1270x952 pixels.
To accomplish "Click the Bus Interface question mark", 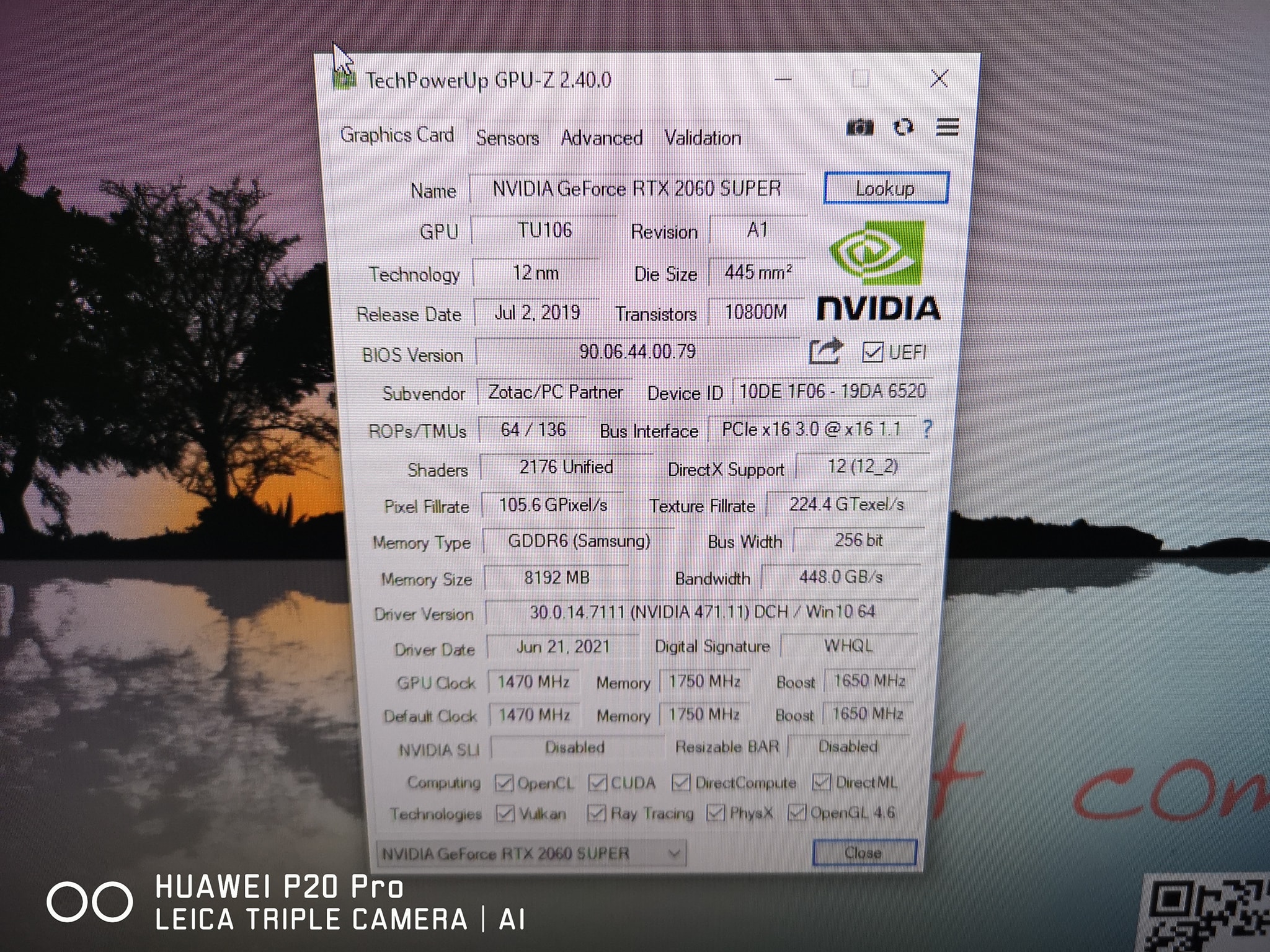I will click(x=926, y=429).
